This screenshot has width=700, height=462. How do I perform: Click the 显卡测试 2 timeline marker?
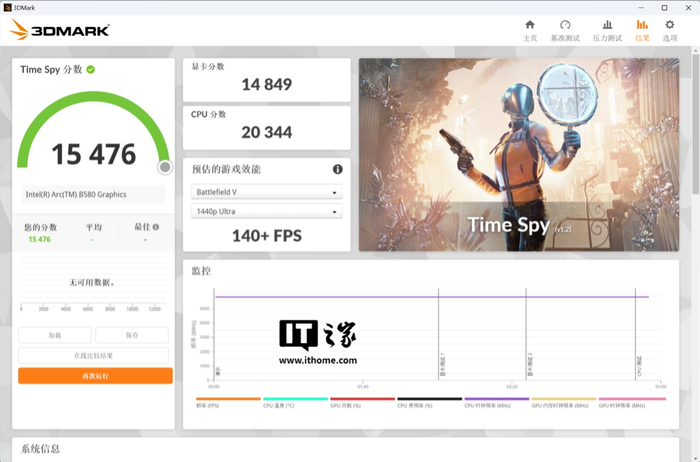tap(530, 365)
